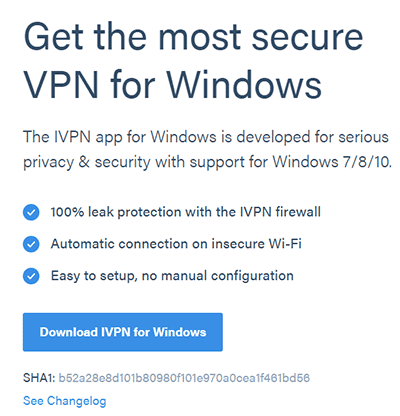The width and height of the screenshot is (400, 416).
Task: Click the checkmark icon beside Automatic connection
Action: point(31,244)
